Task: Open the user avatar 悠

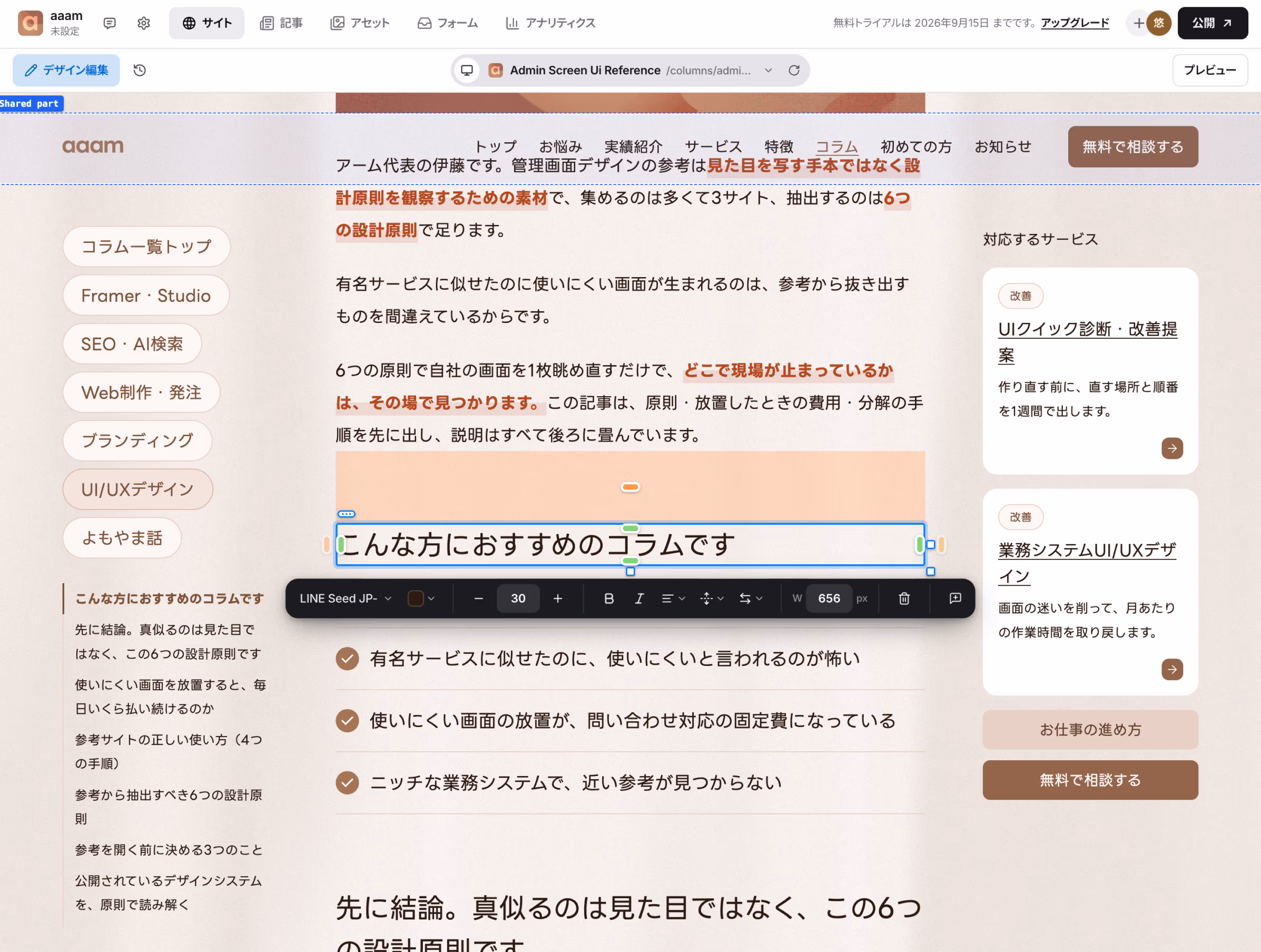Action: pyautogui.click(x=1158, y=23)
